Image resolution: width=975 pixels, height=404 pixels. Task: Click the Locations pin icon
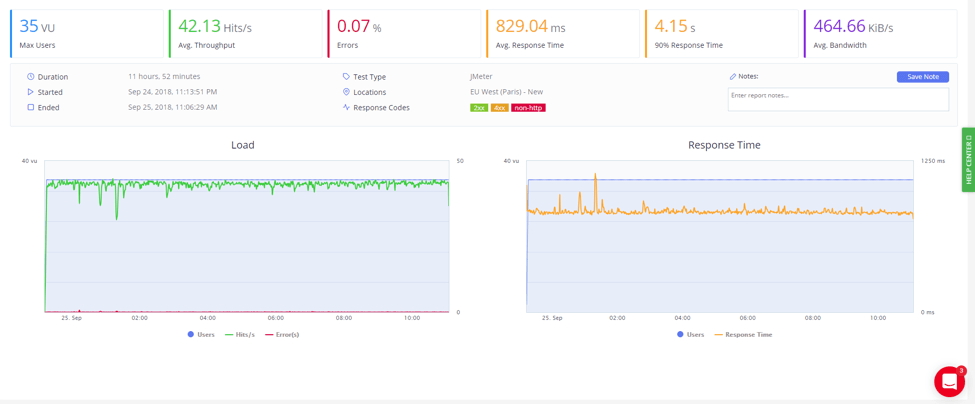(346, 92)
